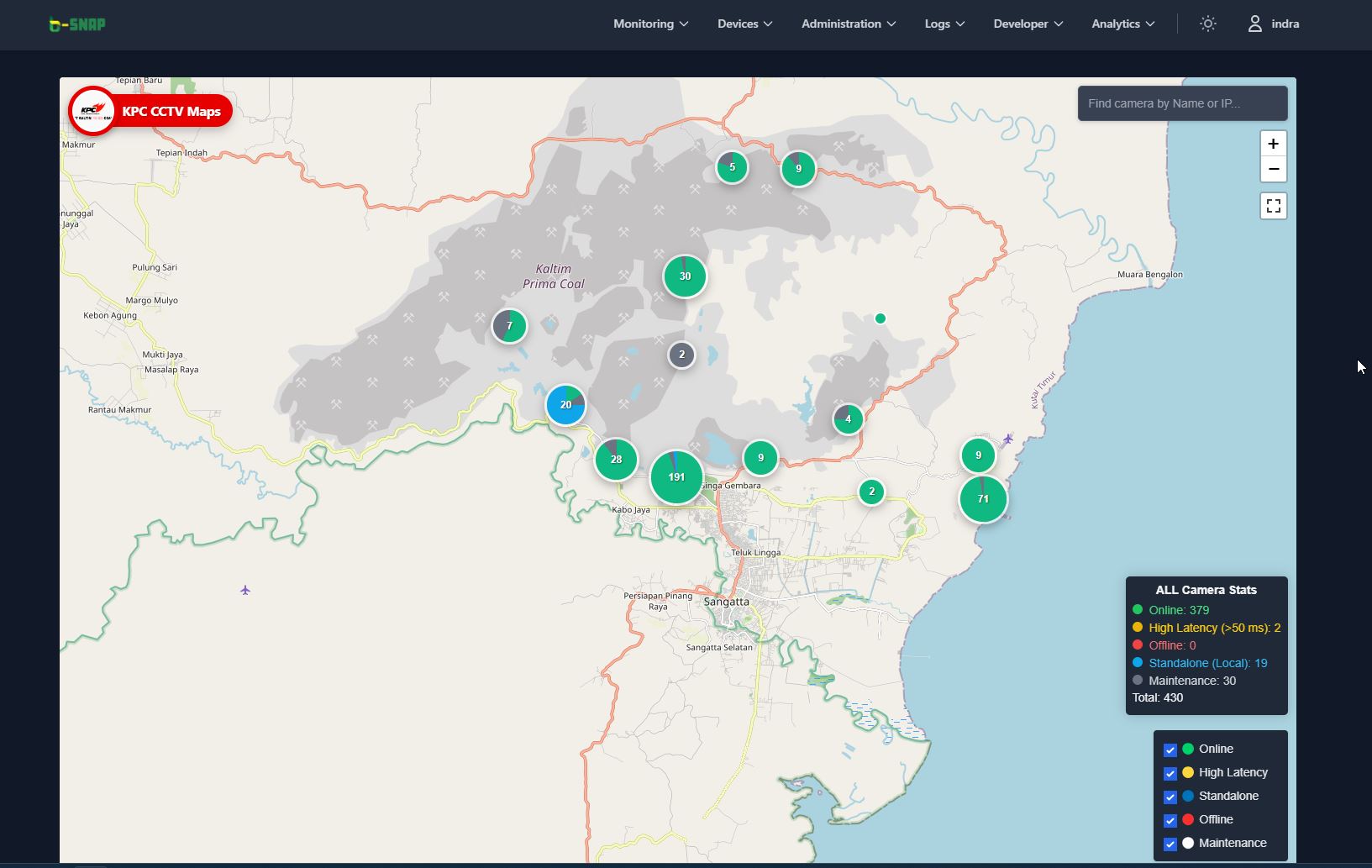Click the b-SNAP logo
Image resolution: width=1372 pixels, height=868 pixels.
pos(77,24)
